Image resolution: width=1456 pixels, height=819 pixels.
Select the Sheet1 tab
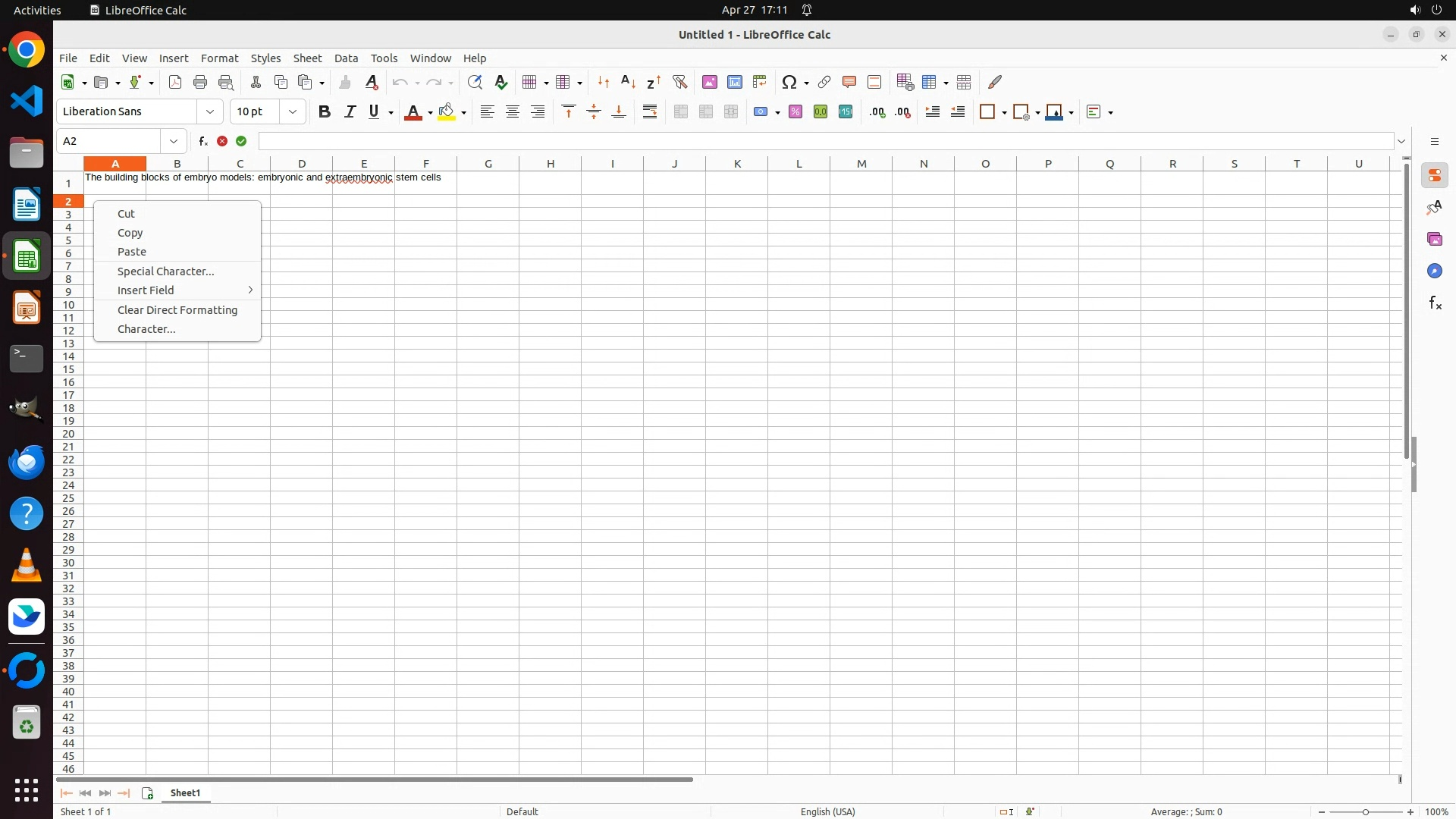pyautogui.click(x=185, y=793)
